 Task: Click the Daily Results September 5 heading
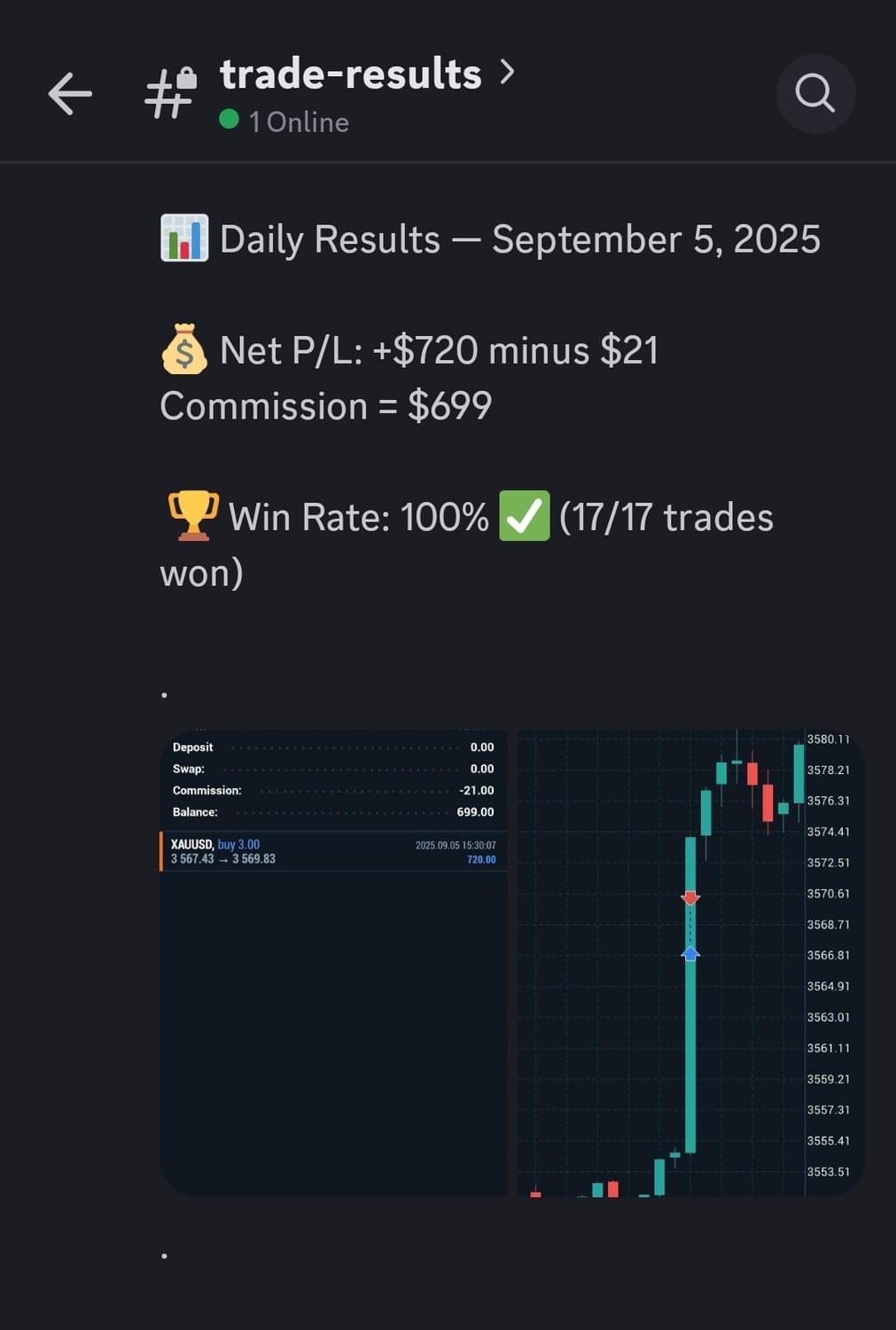click(519, 239)
